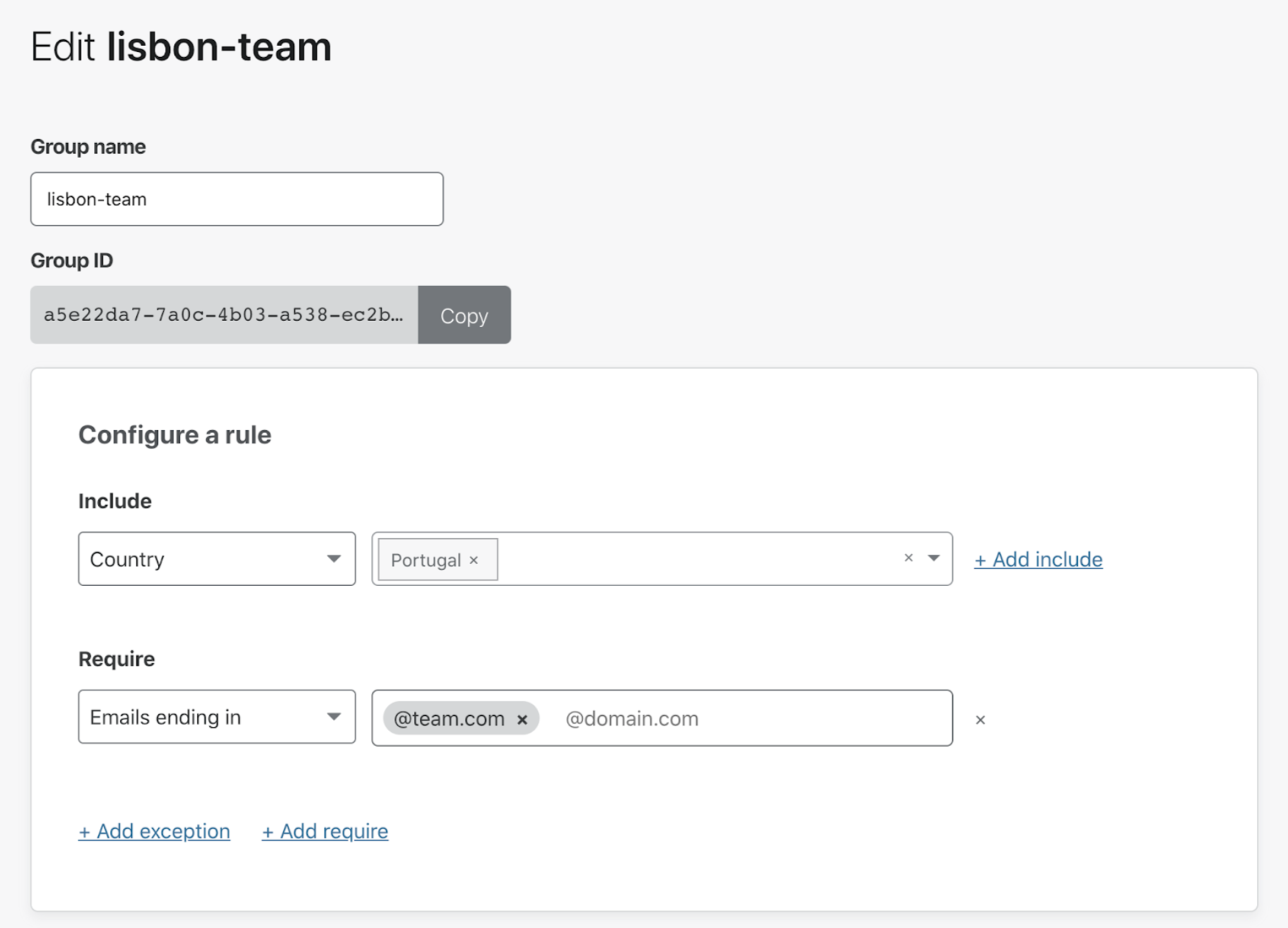1288x928 pixels.
Task: Click the × inside the Portugal chip
Action: (473, 559)
